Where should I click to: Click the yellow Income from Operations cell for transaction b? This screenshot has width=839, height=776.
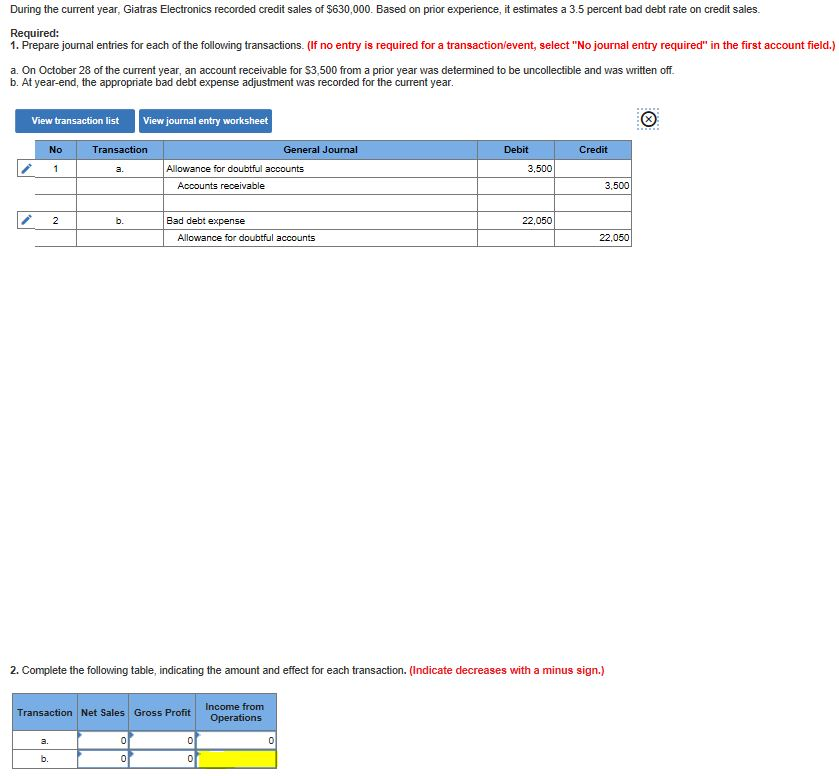click(236, 758)
